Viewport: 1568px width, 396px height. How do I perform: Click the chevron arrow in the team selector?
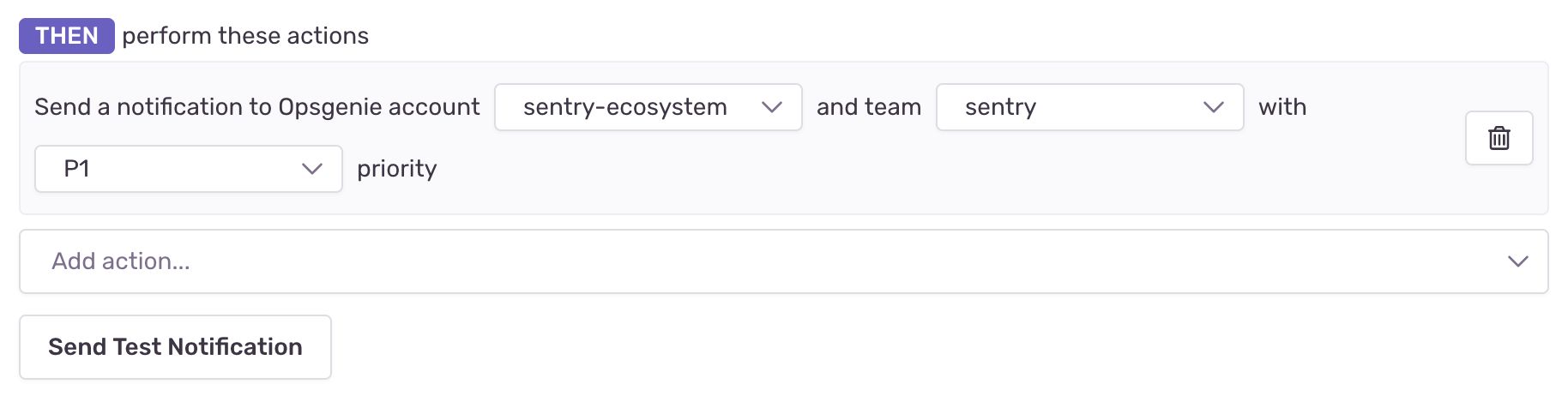1213,107
